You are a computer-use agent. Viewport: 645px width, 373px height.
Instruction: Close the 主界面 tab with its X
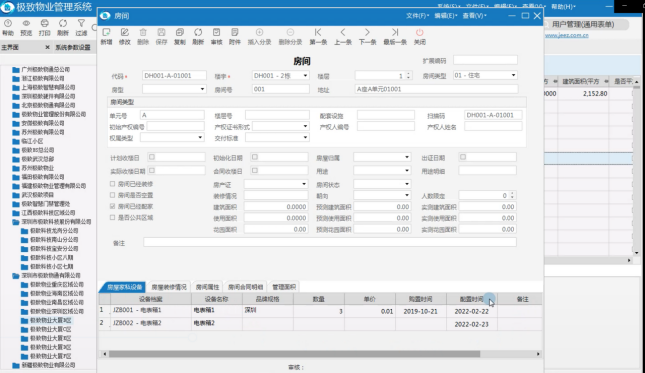47,47
